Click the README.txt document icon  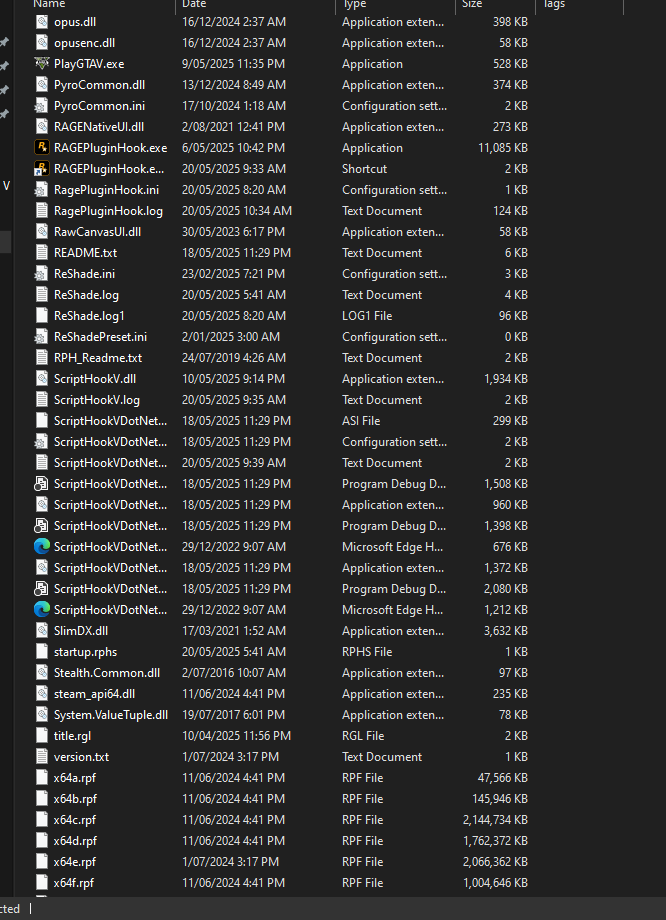pos(42,253)
